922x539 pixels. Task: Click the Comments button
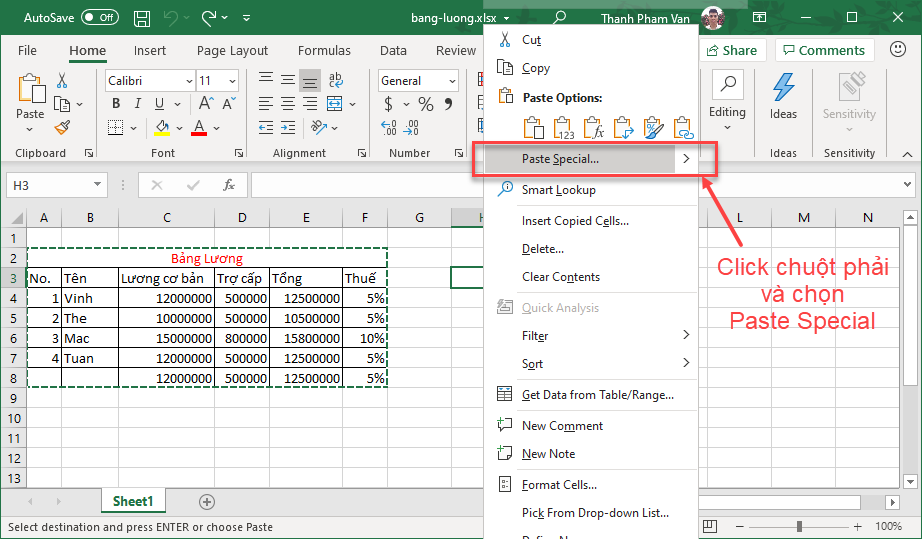click(x=824, y=51)
